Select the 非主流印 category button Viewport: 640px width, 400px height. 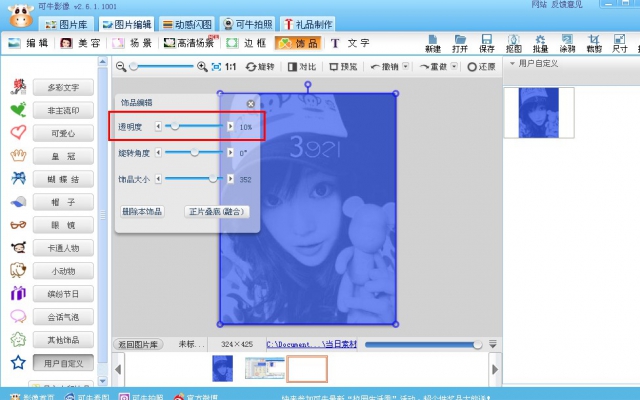pyautogui.click(x=63, y=110)
